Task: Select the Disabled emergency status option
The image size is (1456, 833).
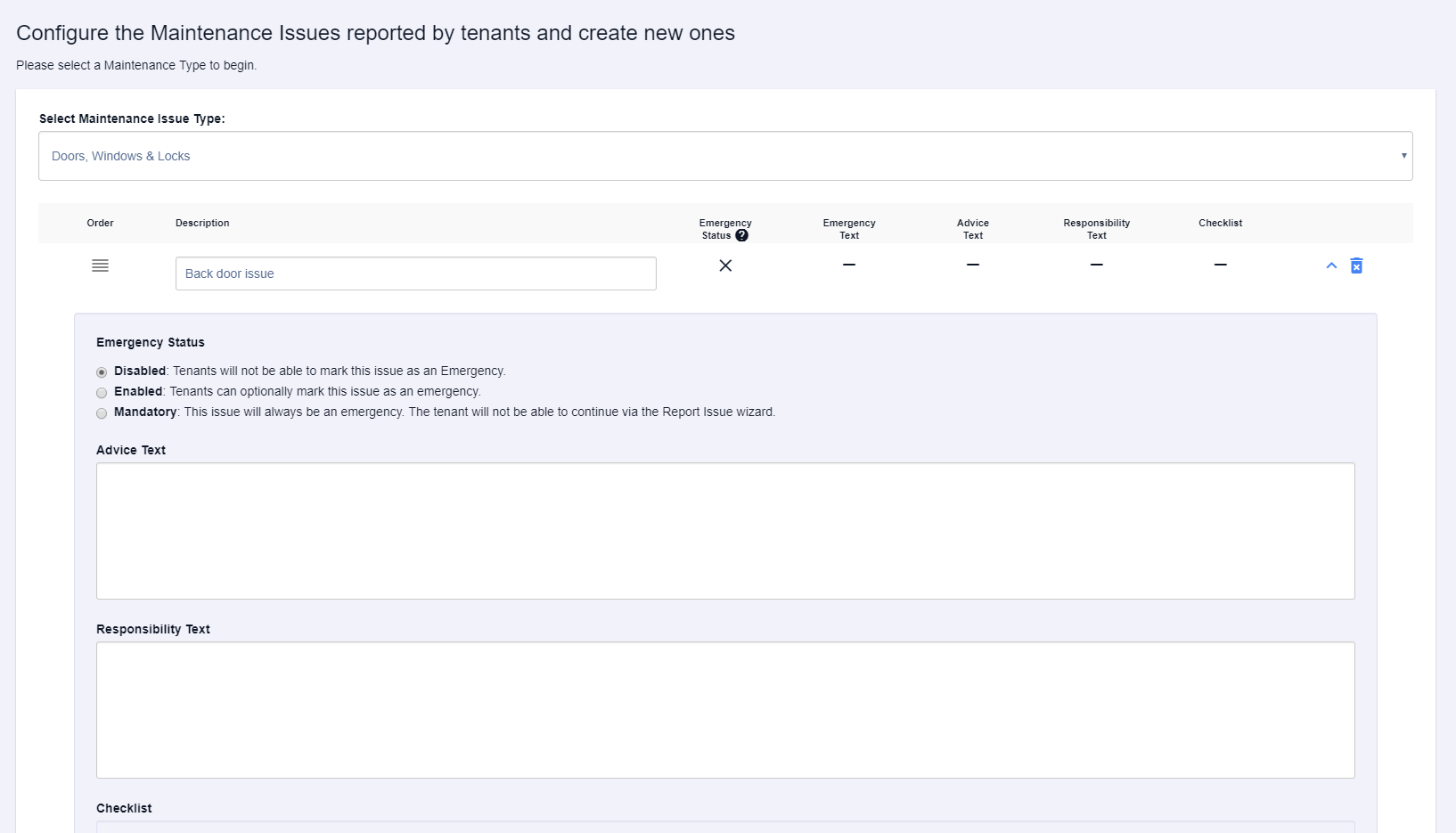Action: [102, 372]
